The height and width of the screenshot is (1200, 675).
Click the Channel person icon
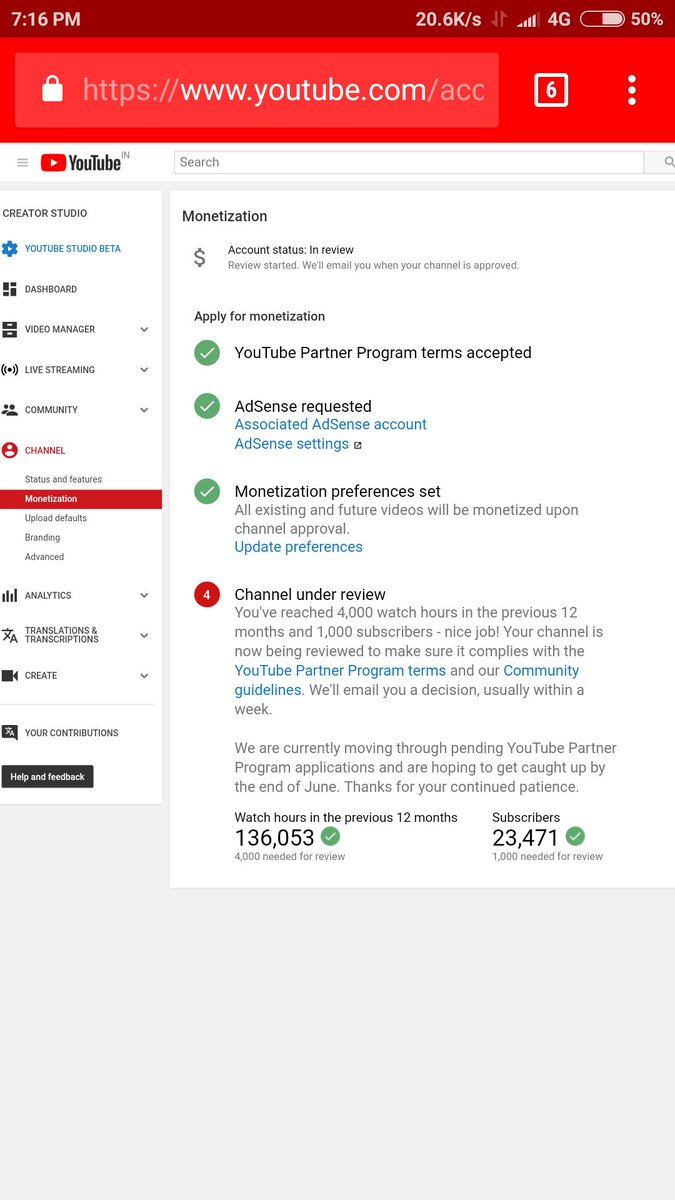click(x=10, y=450)
